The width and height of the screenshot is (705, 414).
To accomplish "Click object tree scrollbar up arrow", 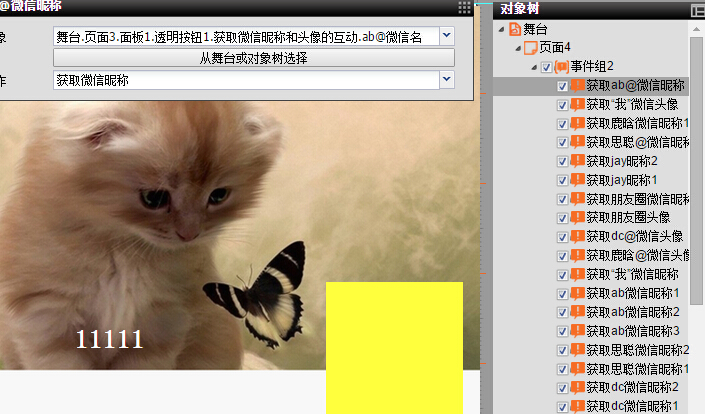I will point(696,29).
